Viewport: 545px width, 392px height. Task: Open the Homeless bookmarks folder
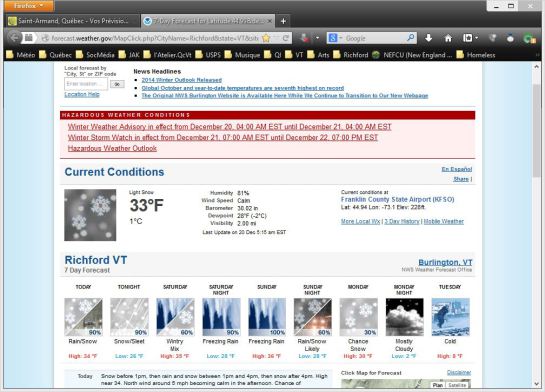pyautogui.click(x=476, y=55)
